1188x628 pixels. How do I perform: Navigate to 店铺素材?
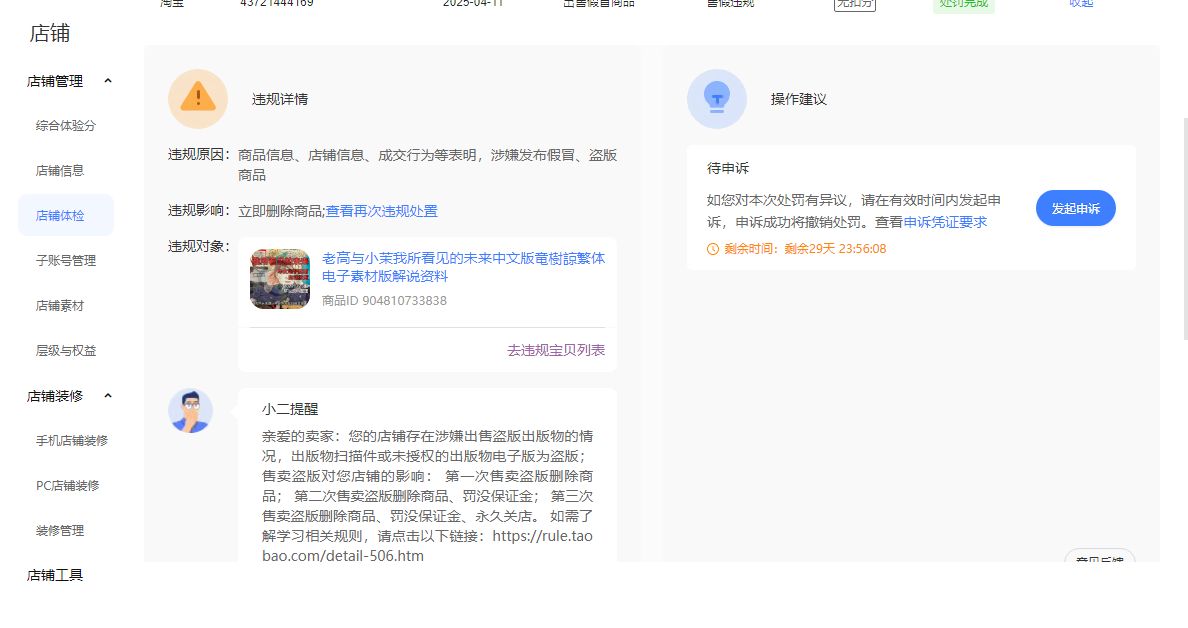(60, 306)
